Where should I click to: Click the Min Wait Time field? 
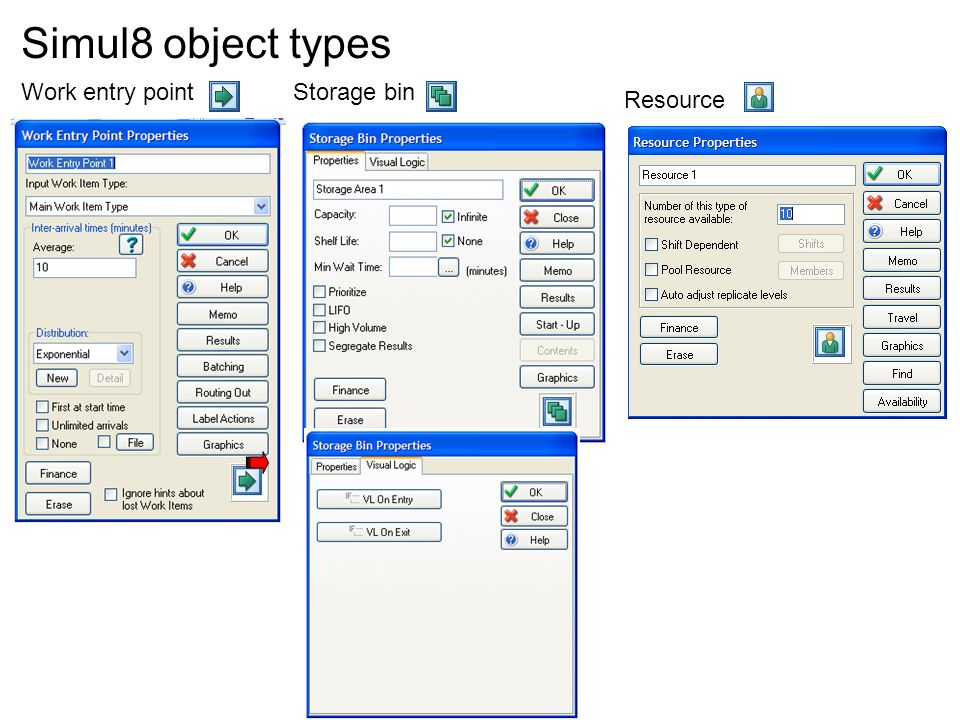413,268
